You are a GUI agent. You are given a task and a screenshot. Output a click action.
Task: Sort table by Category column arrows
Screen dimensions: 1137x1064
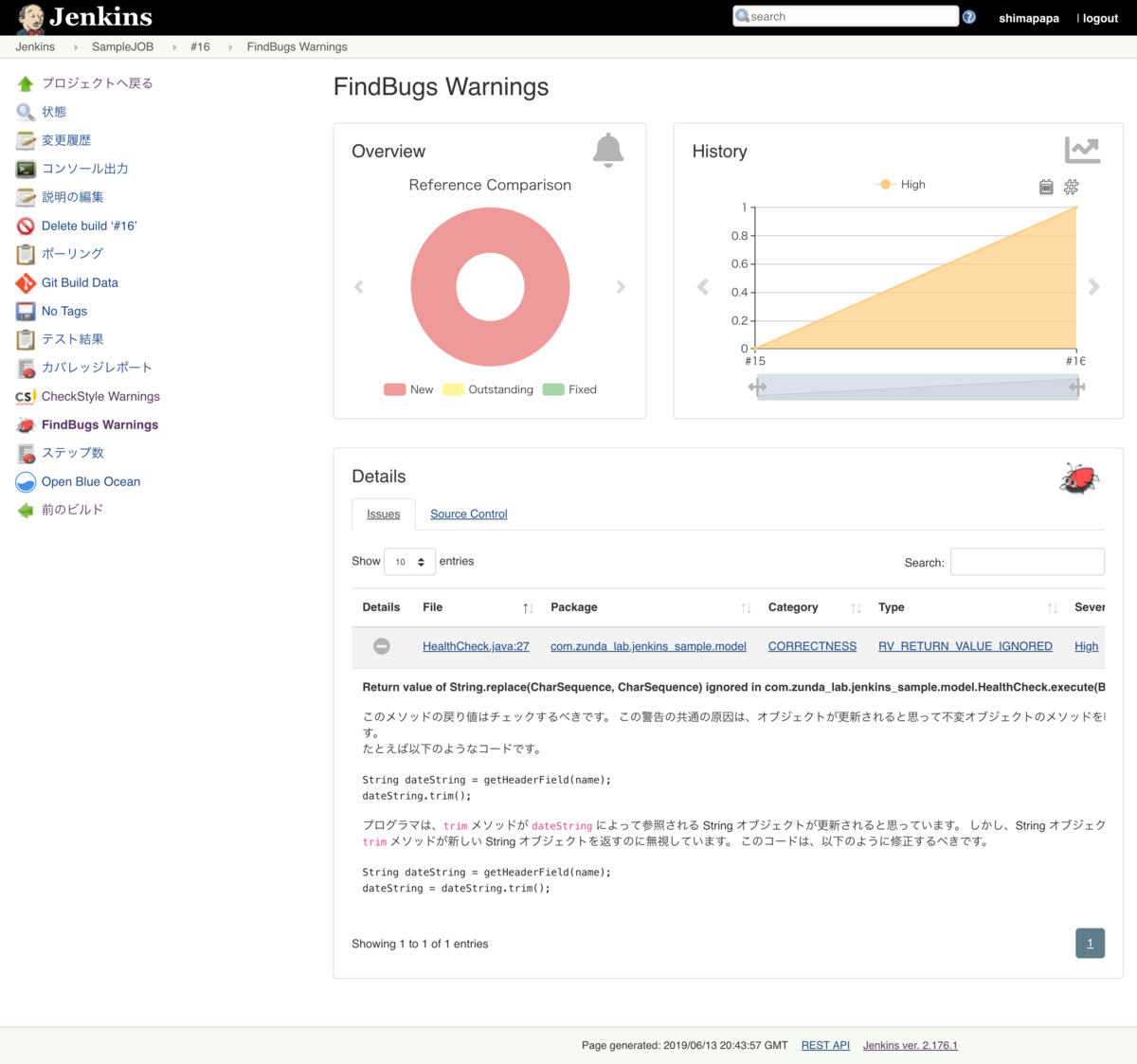[x=856, y=608]
